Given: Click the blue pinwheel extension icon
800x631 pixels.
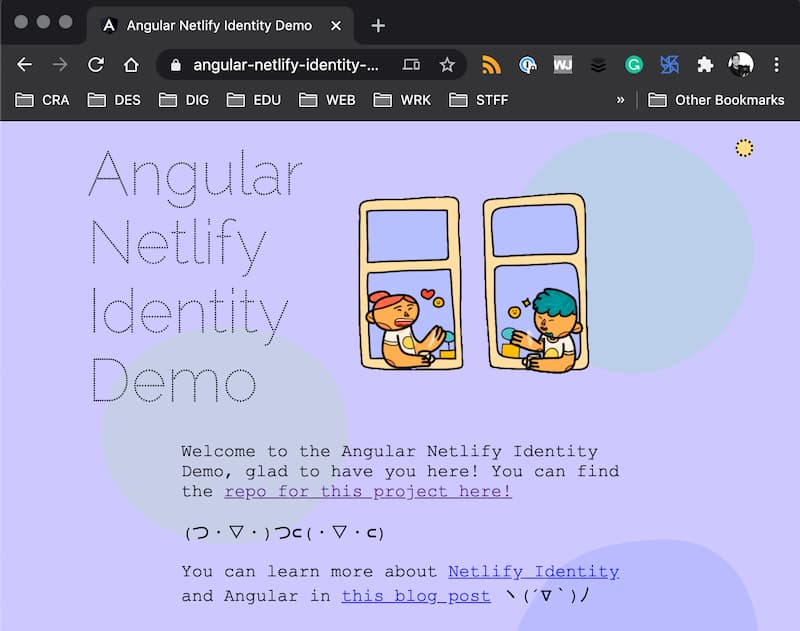Looking at the screenshot, I should point(669,65).
